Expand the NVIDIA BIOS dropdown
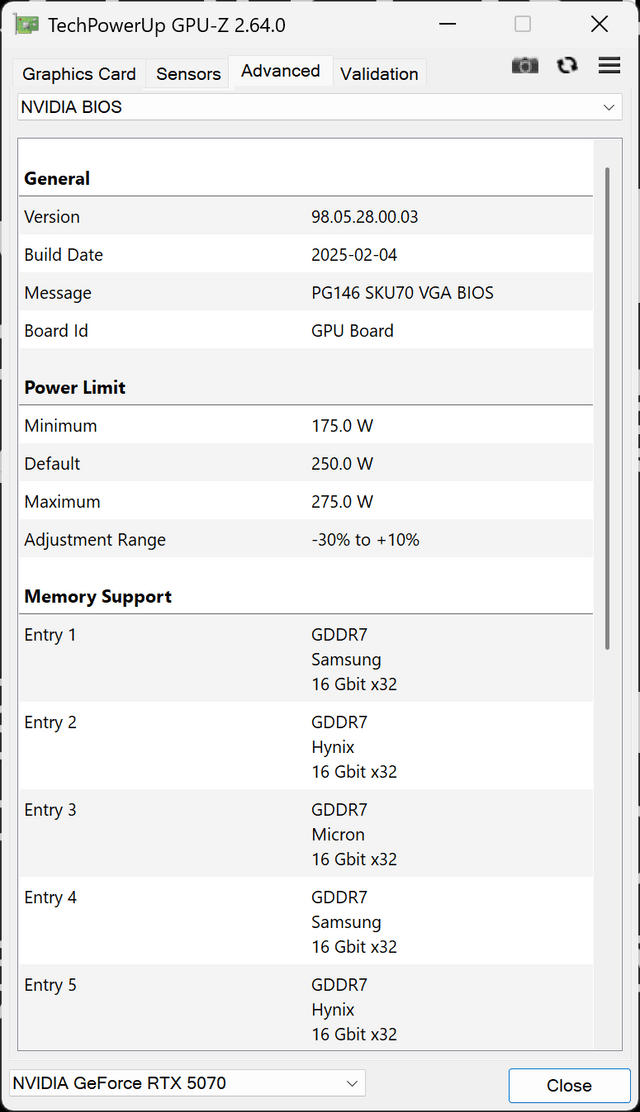The height and width of the screenshot is (1112, 640). click(319, 107)
